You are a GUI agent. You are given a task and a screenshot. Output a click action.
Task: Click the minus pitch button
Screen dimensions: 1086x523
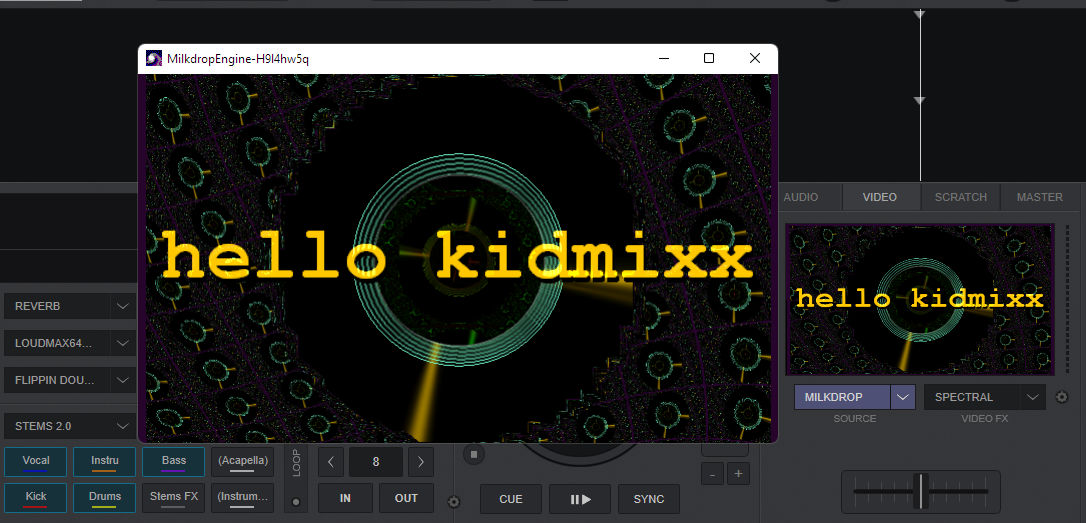712,475
